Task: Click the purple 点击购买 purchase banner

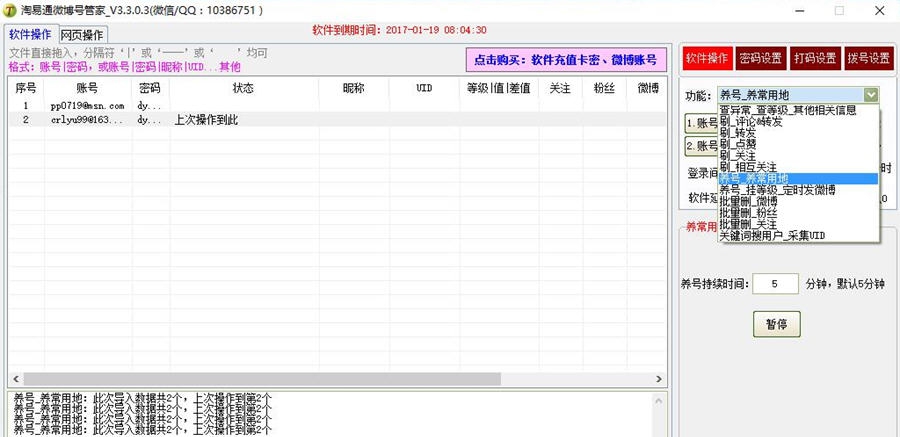Action: tap(566, 59)
